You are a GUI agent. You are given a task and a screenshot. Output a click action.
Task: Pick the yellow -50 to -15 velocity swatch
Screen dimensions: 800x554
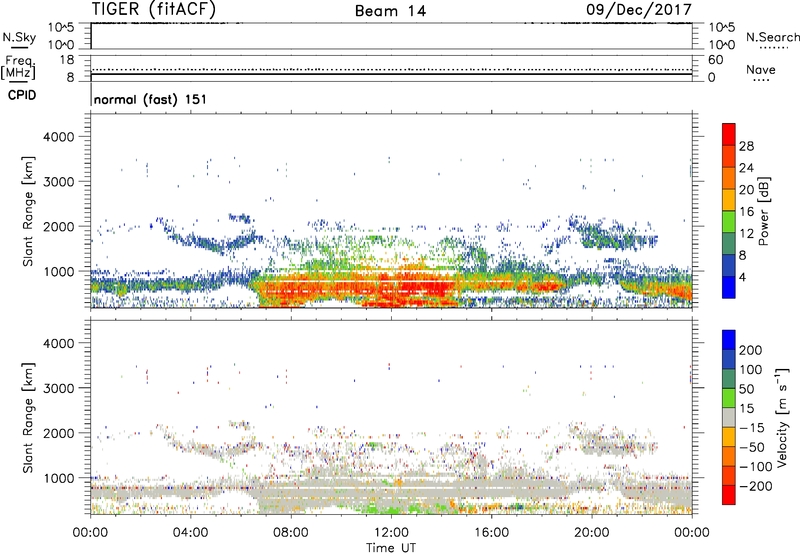[729, 437]
